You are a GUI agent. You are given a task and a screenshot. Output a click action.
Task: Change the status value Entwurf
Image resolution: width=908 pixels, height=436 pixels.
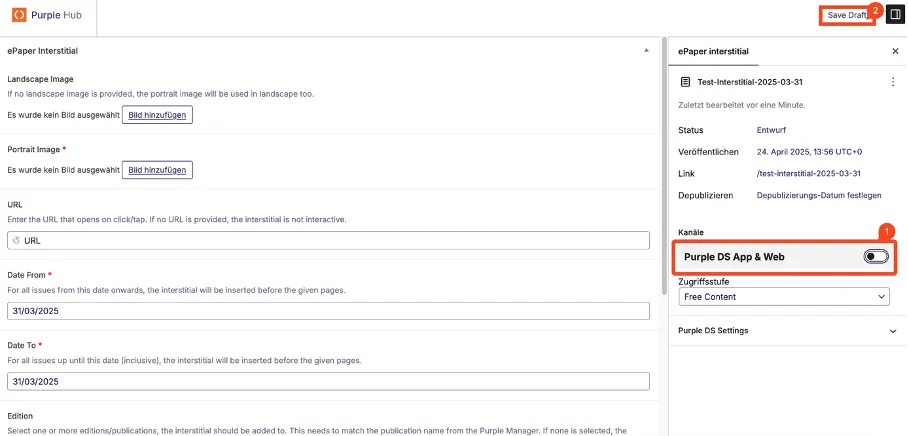(771, 130)
